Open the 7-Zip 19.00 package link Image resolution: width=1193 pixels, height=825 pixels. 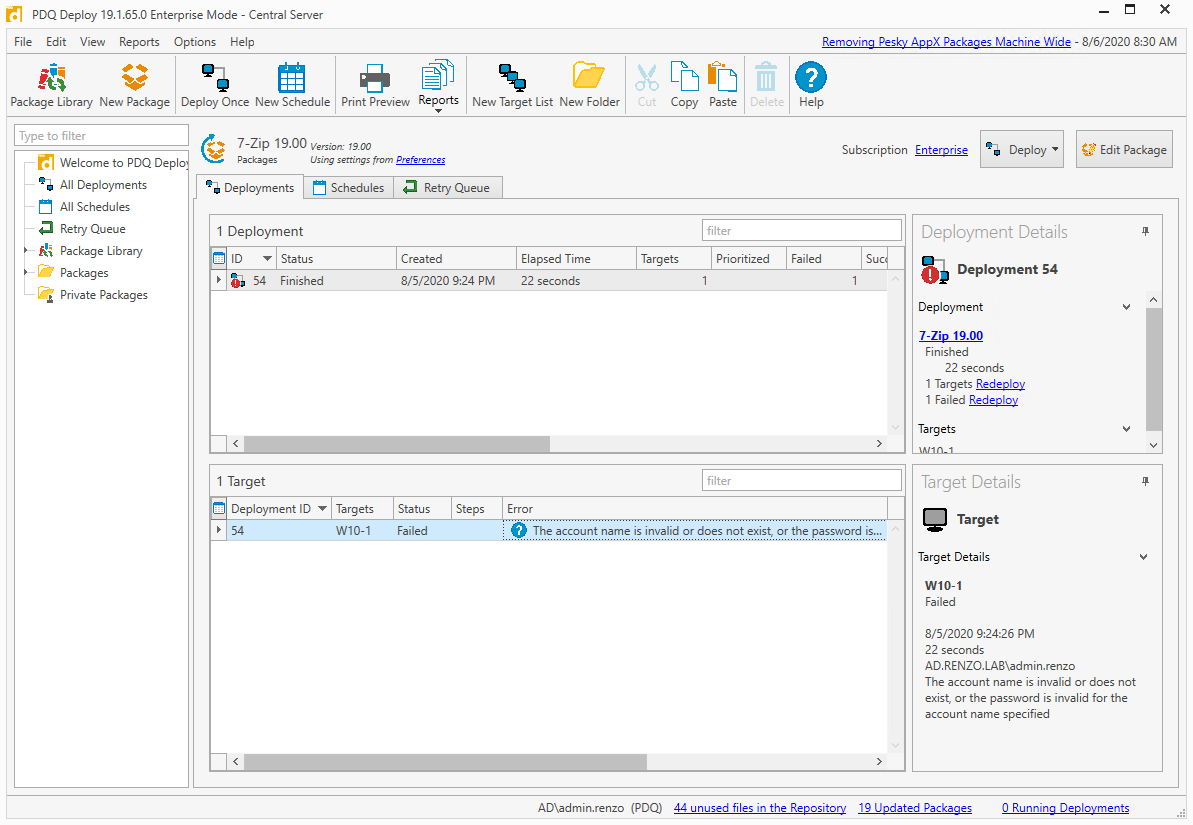(x=950, y=336)
